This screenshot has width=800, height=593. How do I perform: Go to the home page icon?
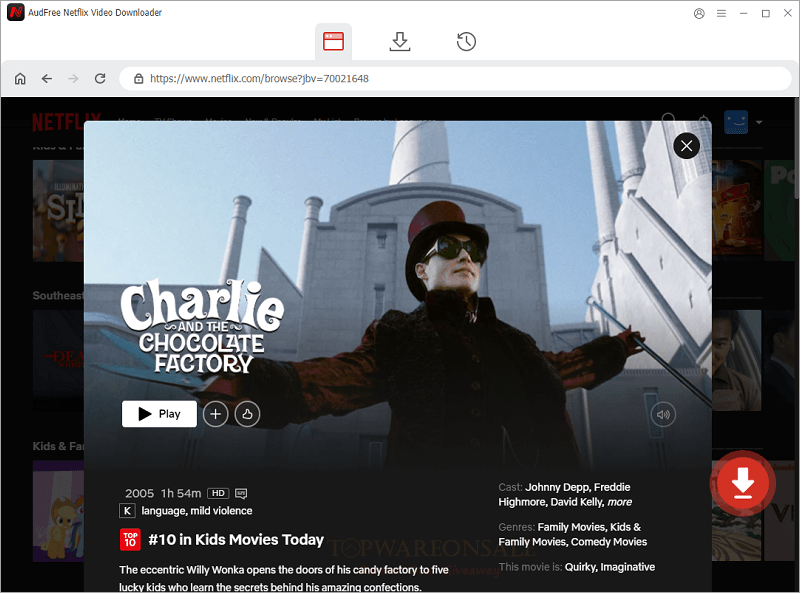20,79
